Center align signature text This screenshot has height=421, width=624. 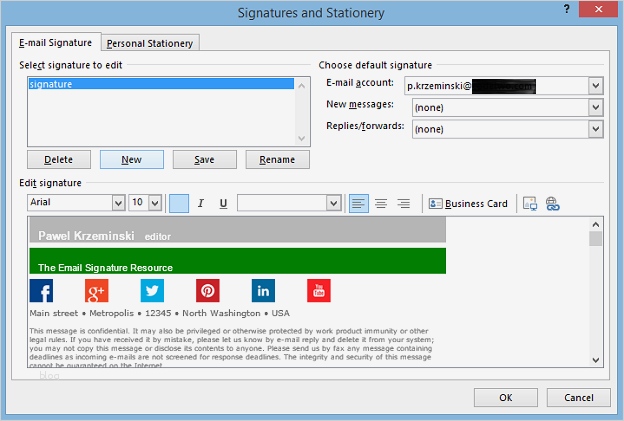(381, 204)
